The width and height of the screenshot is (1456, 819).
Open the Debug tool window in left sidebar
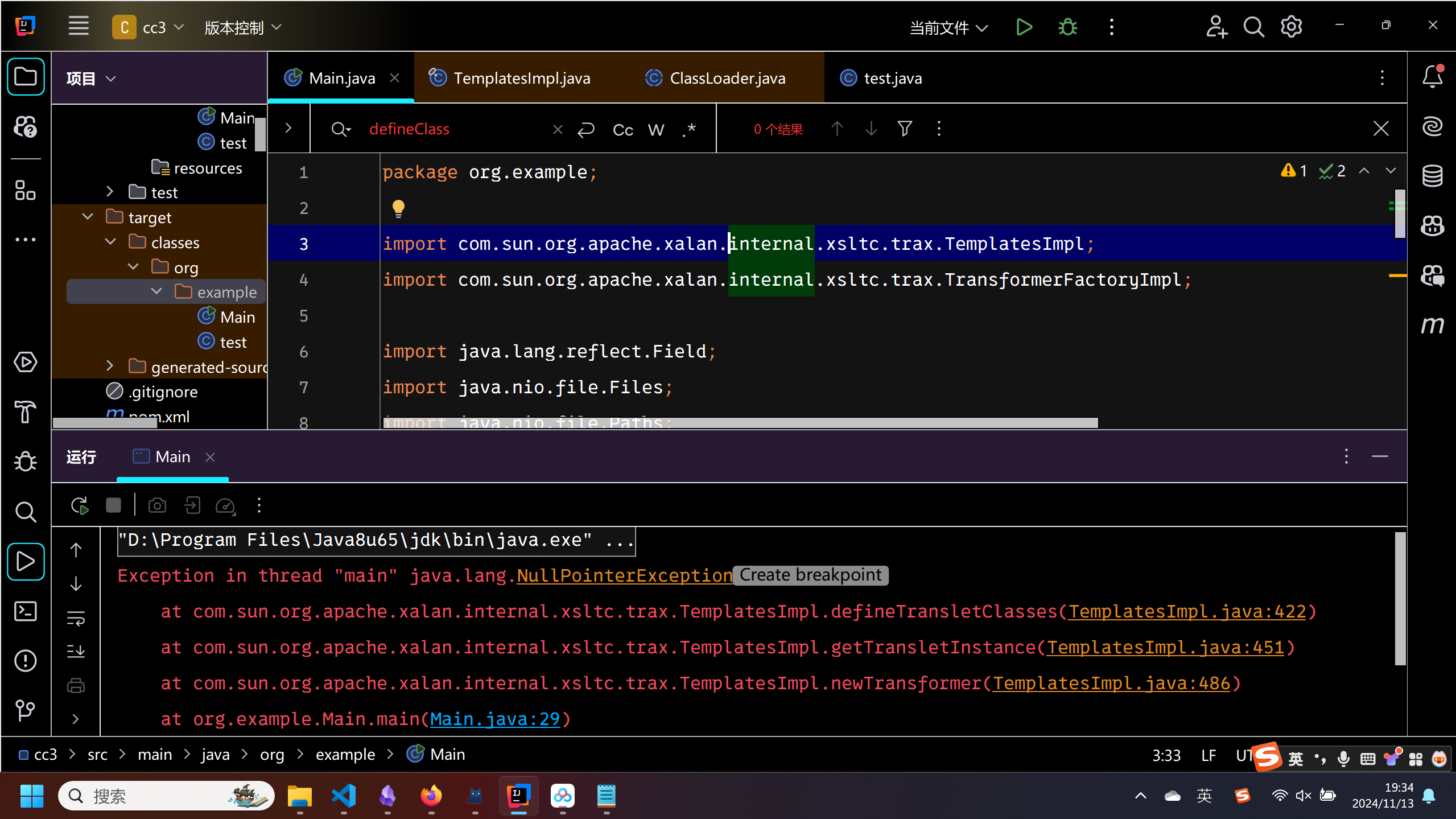click(x=26, y=461)
